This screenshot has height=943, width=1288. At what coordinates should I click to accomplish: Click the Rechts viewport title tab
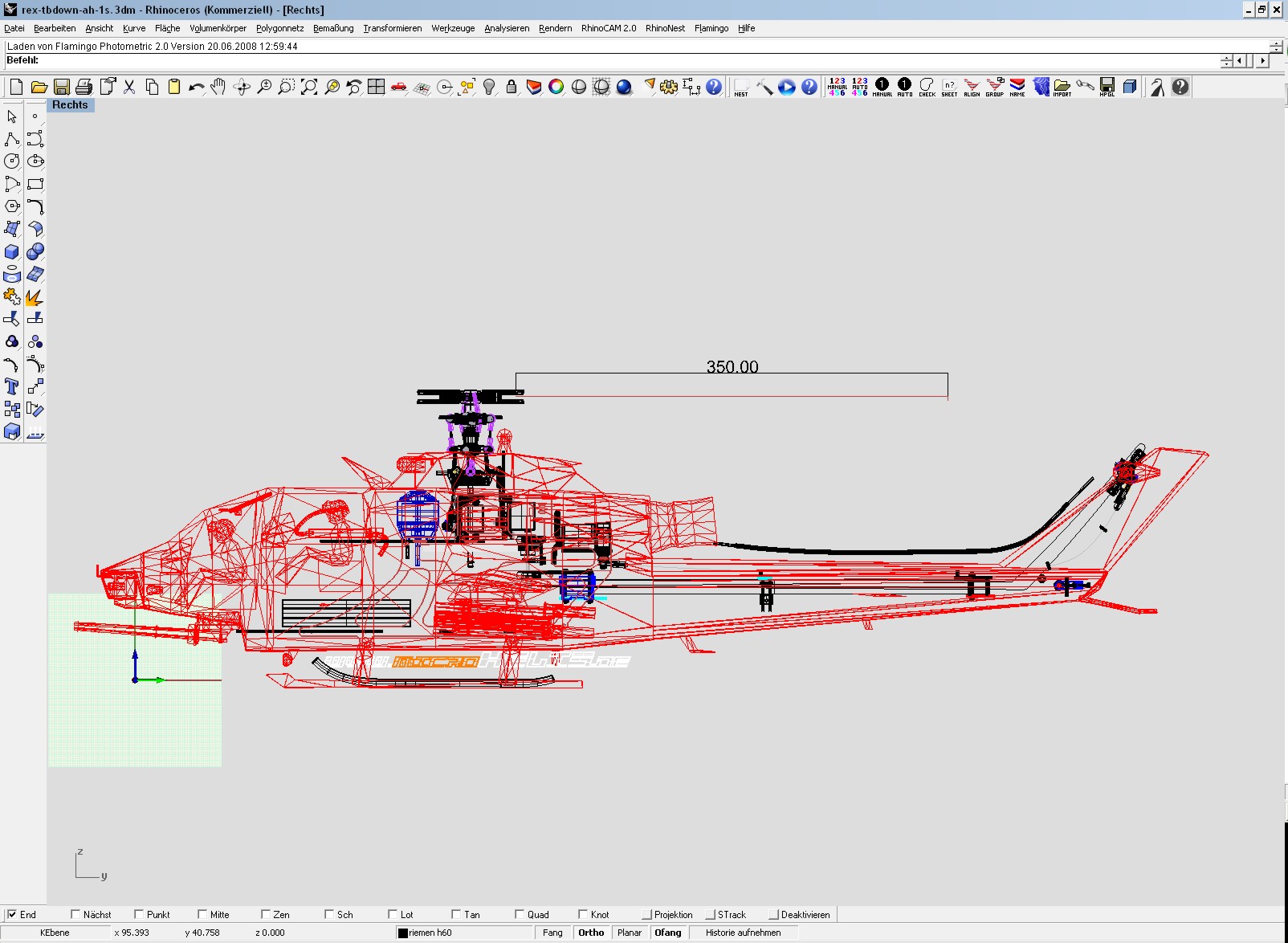click(70, 105)
